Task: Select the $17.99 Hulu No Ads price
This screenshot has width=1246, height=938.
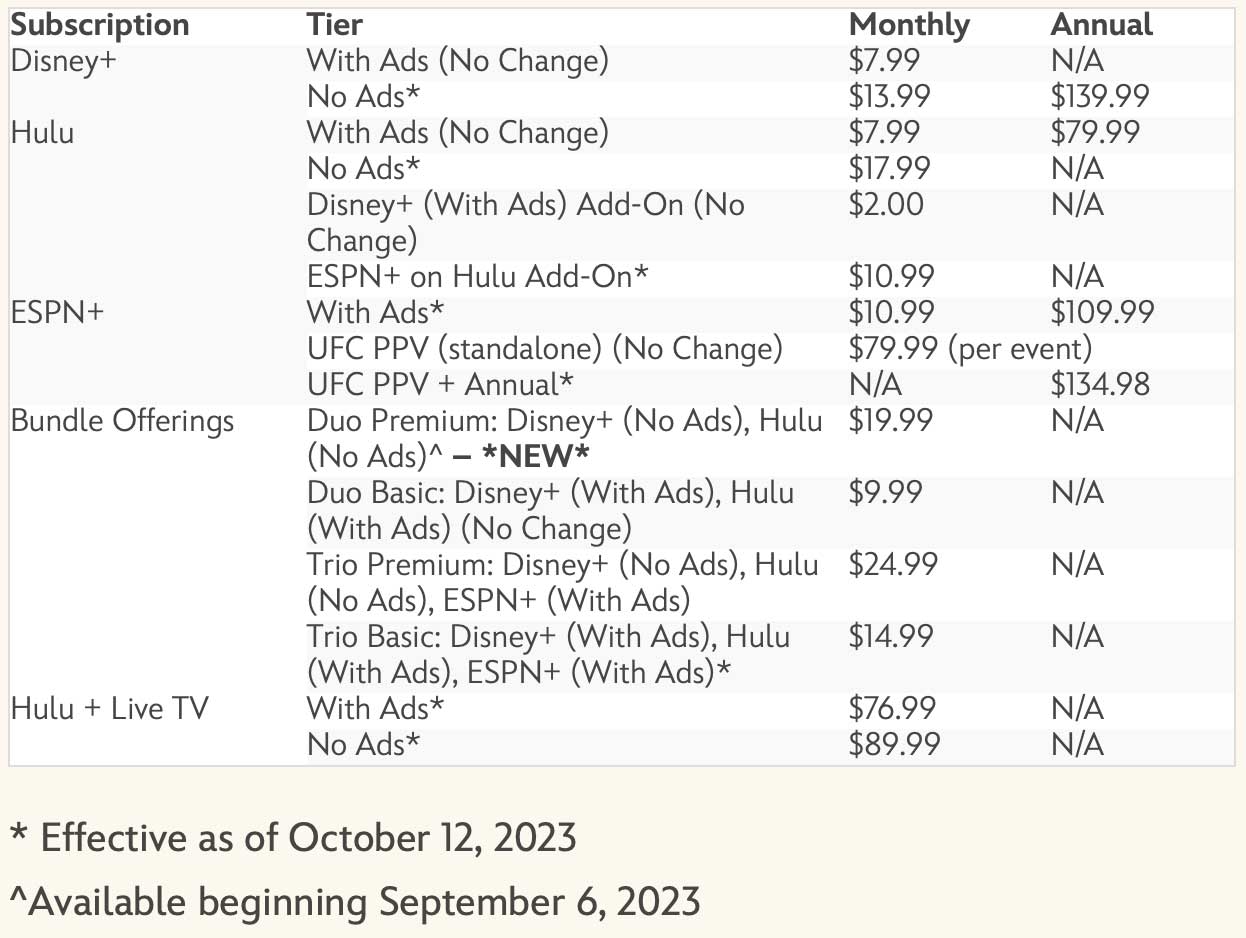Action: pyautogui.click(x=889, y=169)
